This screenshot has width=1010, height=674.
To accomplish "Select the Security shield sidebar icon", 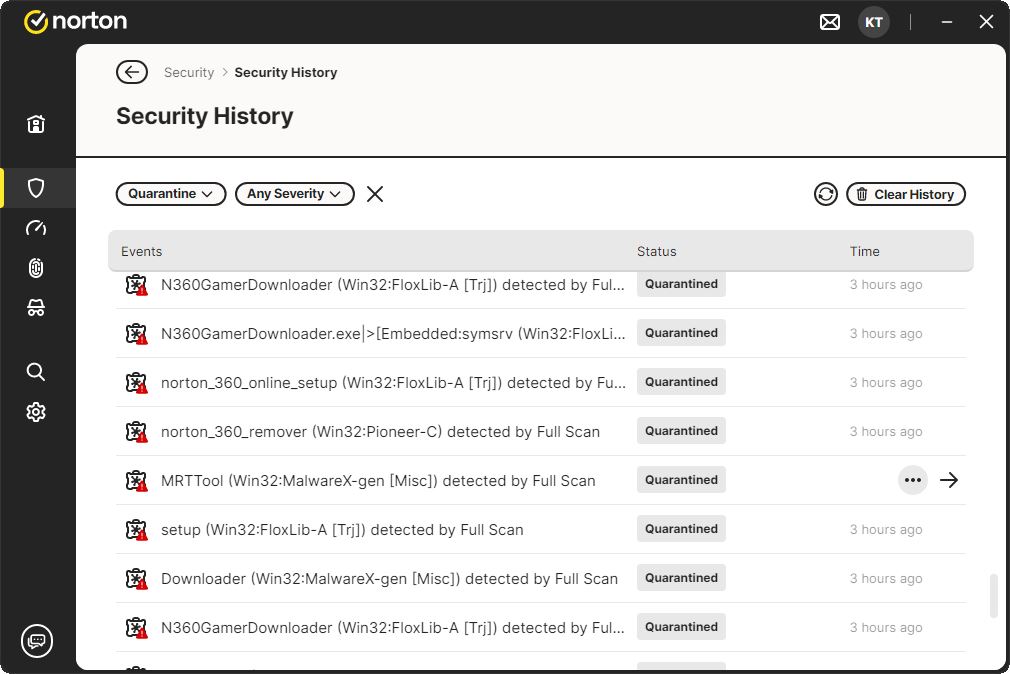I will [x=36, y=188].
